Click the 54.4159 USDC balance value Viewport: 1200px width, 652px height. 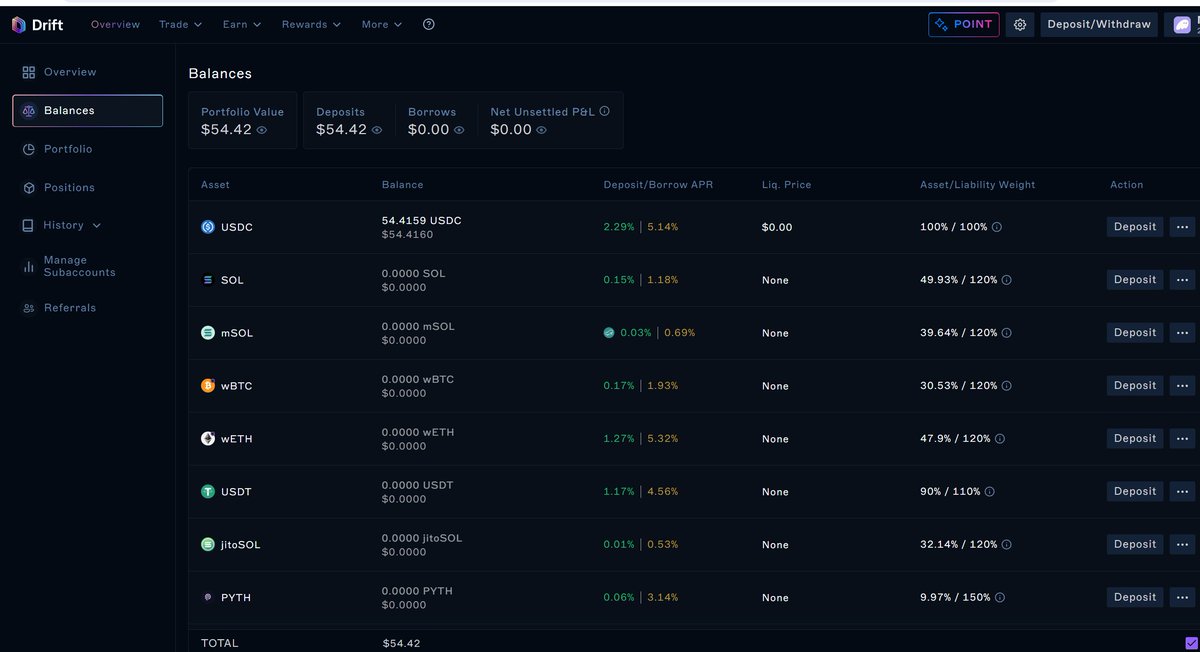click(422, 220)
